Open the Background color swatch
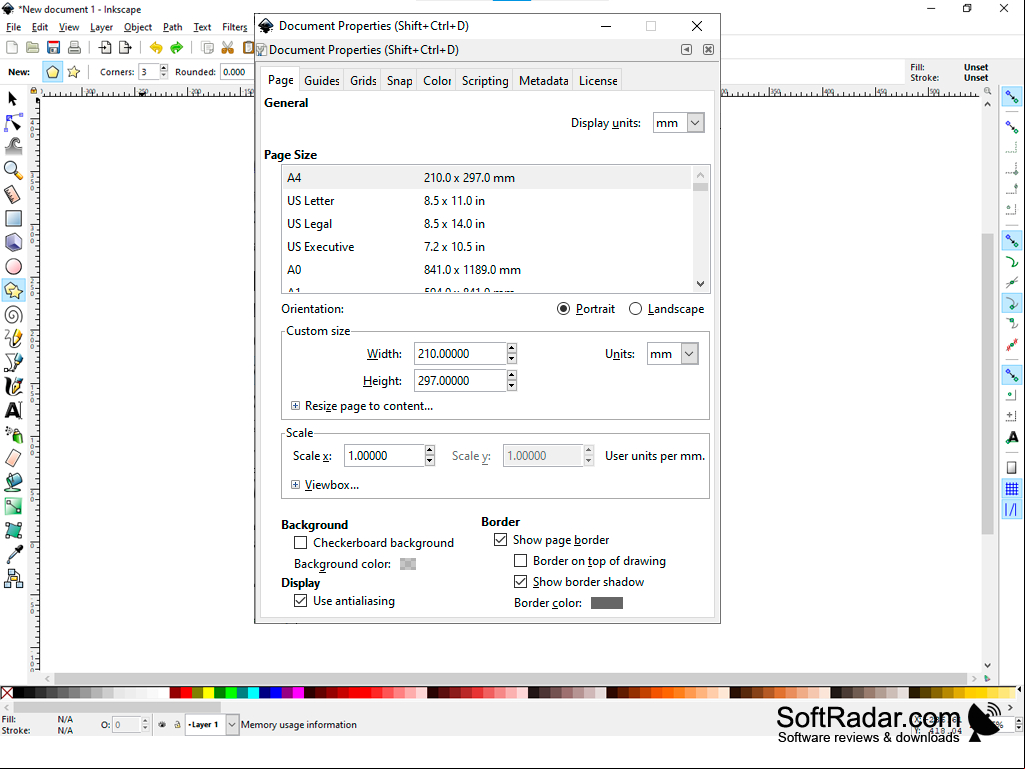Image resolution: width=1025 pixels, height=769 pixels. [408, 564]
